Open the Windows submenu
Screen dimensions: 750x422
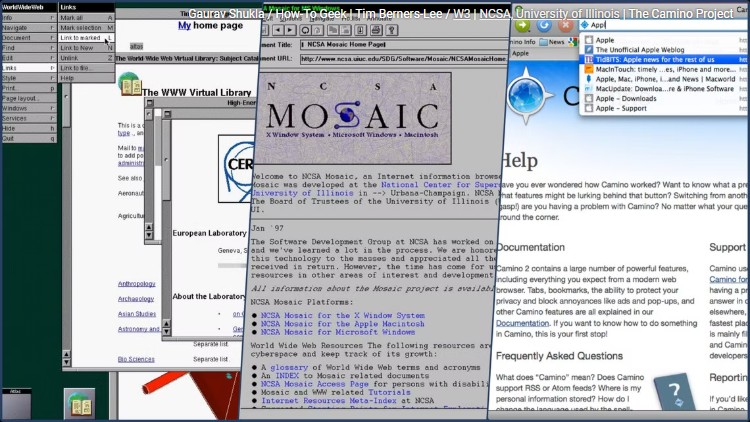[29, 108]
